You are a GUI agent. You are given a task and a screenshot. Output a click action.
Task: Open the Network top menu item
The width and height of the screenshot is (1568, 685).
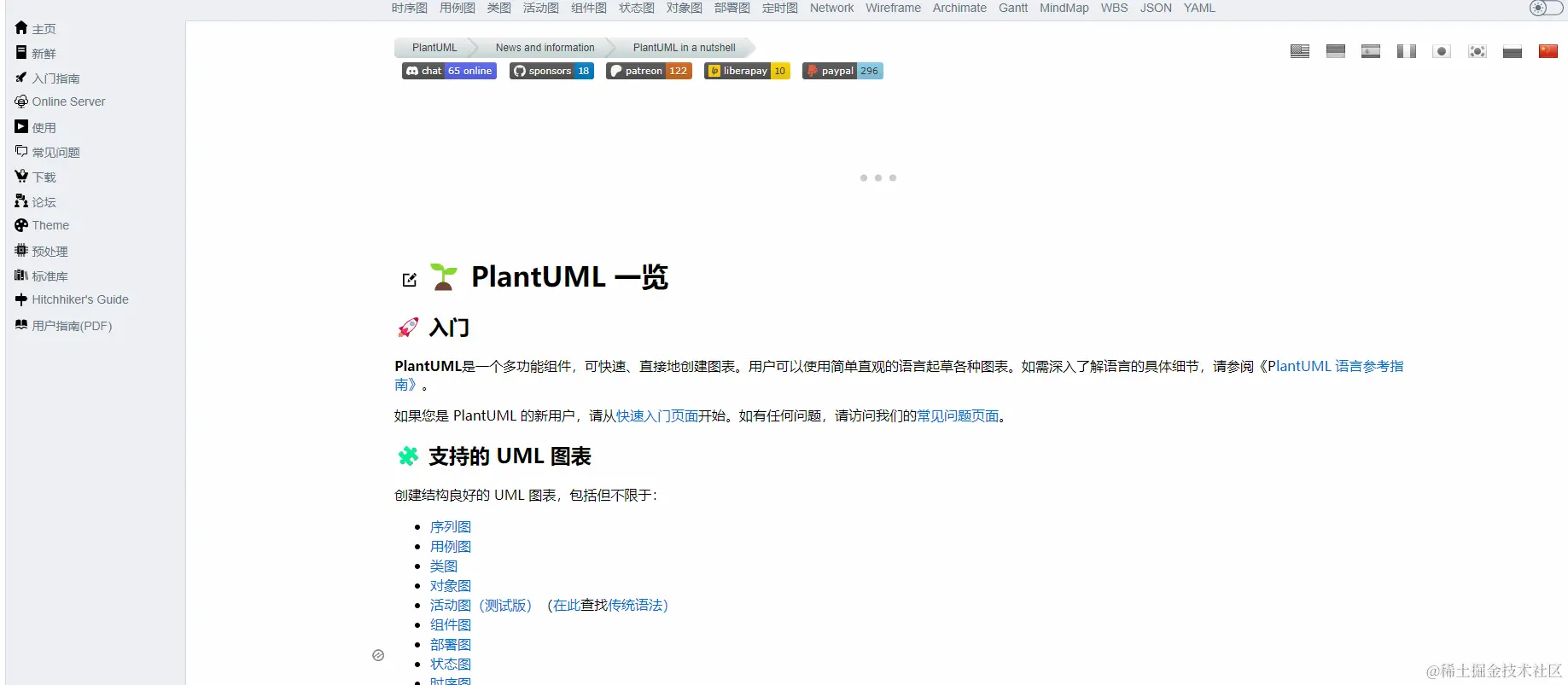pos(831,8)
